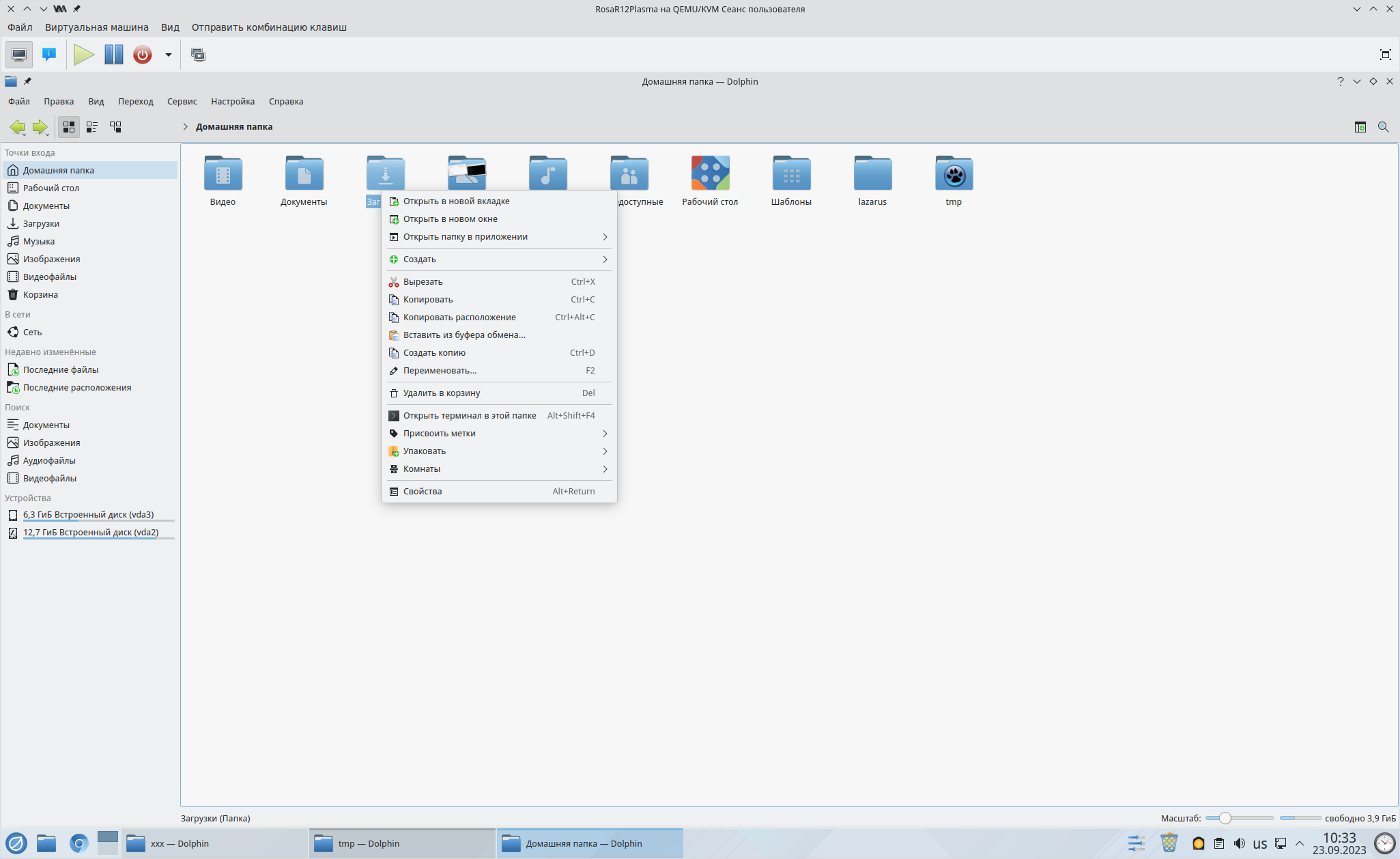Click the split view icon in toolbar
This screenshot has width=1400, height=859.
(1360, 127)
